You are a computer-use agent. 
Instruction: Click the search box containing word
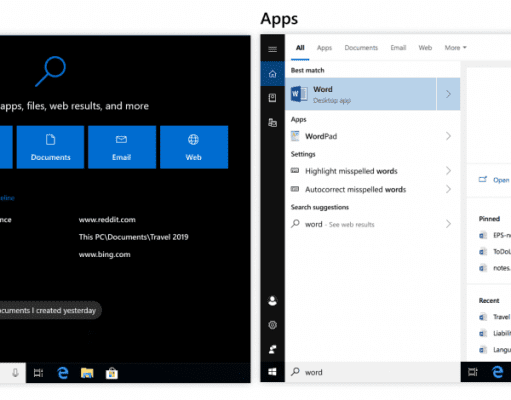pos(373,372)
